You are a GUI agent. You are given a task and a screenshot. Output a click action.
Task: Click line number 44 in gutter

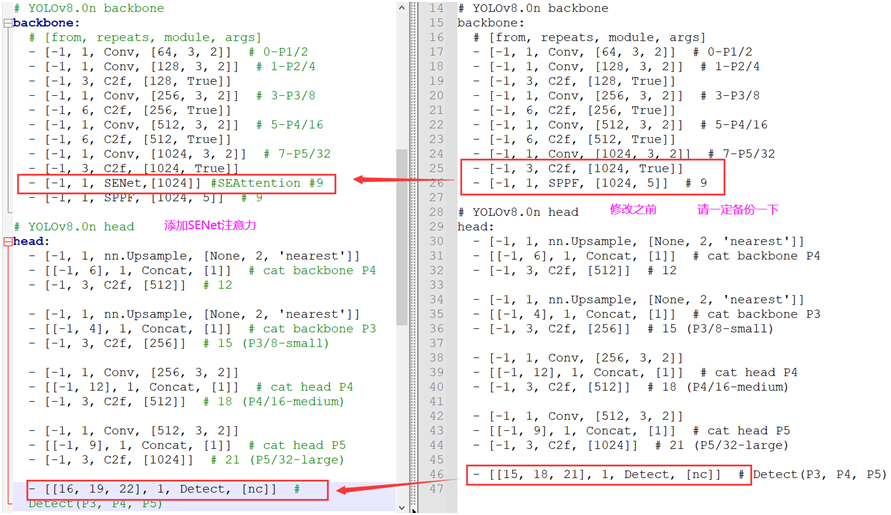point(436,445)
